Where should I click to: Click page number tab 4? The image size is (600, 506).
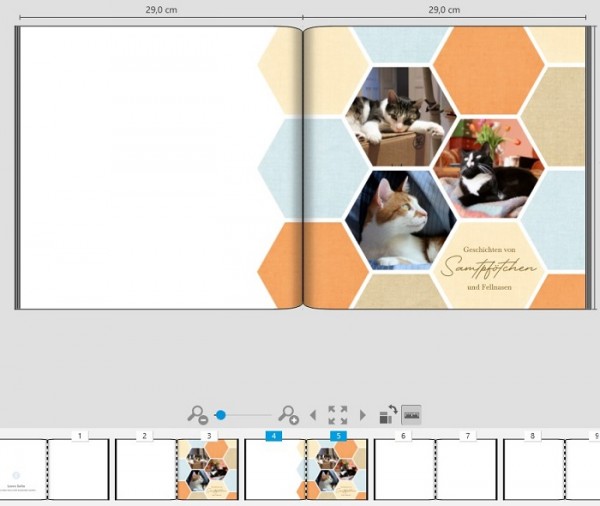[x=274, y=436]
